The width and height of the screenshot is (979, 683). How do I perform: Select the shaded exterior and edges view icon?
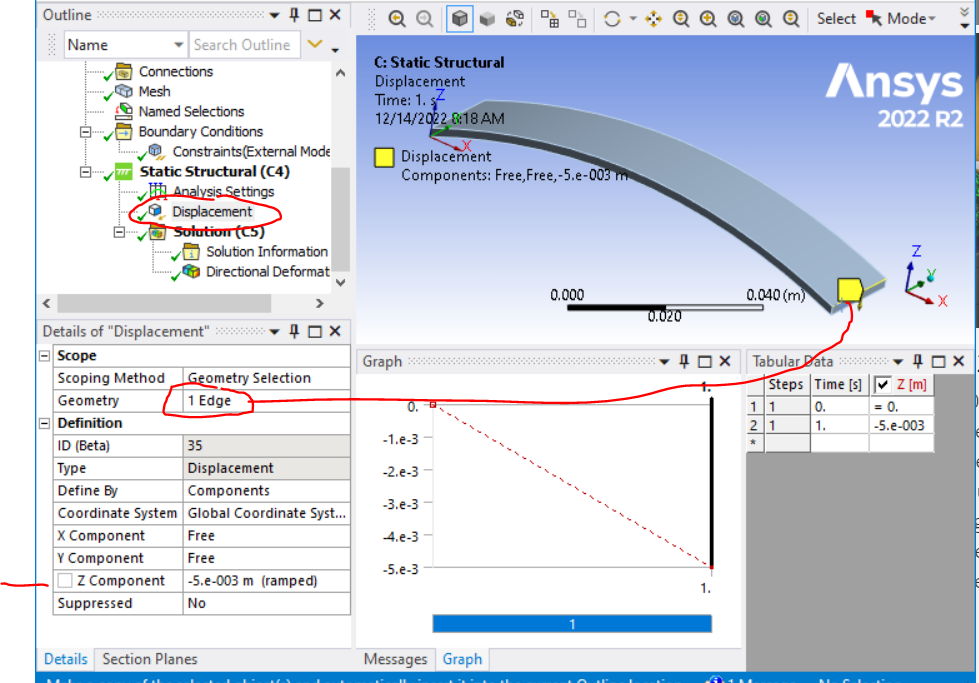pyautogui.click(x=460, y=18)
